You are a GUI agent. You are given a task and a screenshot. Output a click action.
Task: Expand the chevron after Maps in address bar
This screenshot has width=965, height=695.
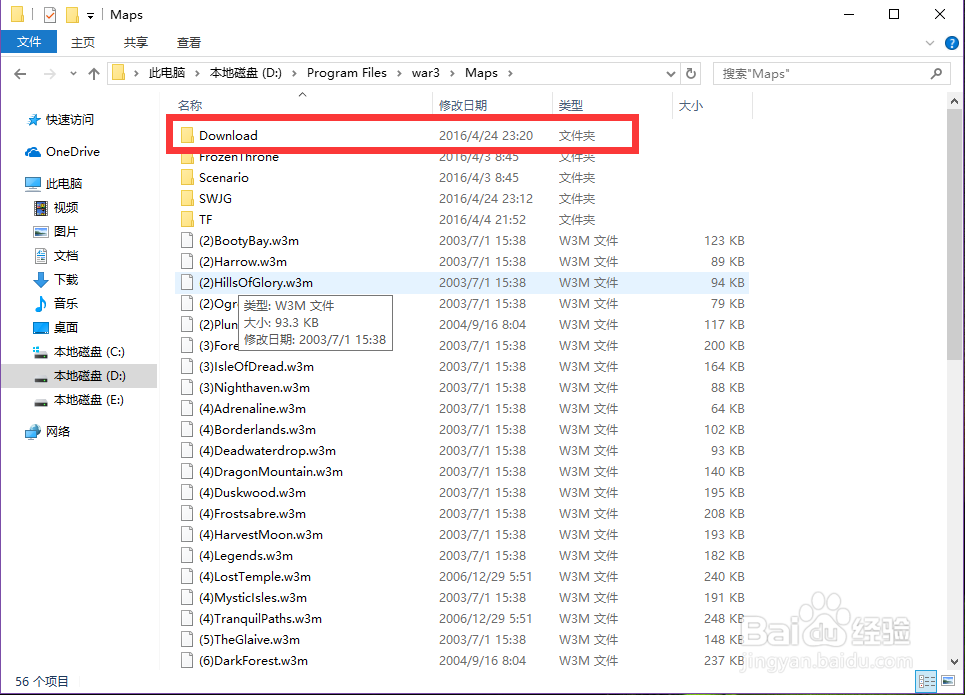pos(510,73)
